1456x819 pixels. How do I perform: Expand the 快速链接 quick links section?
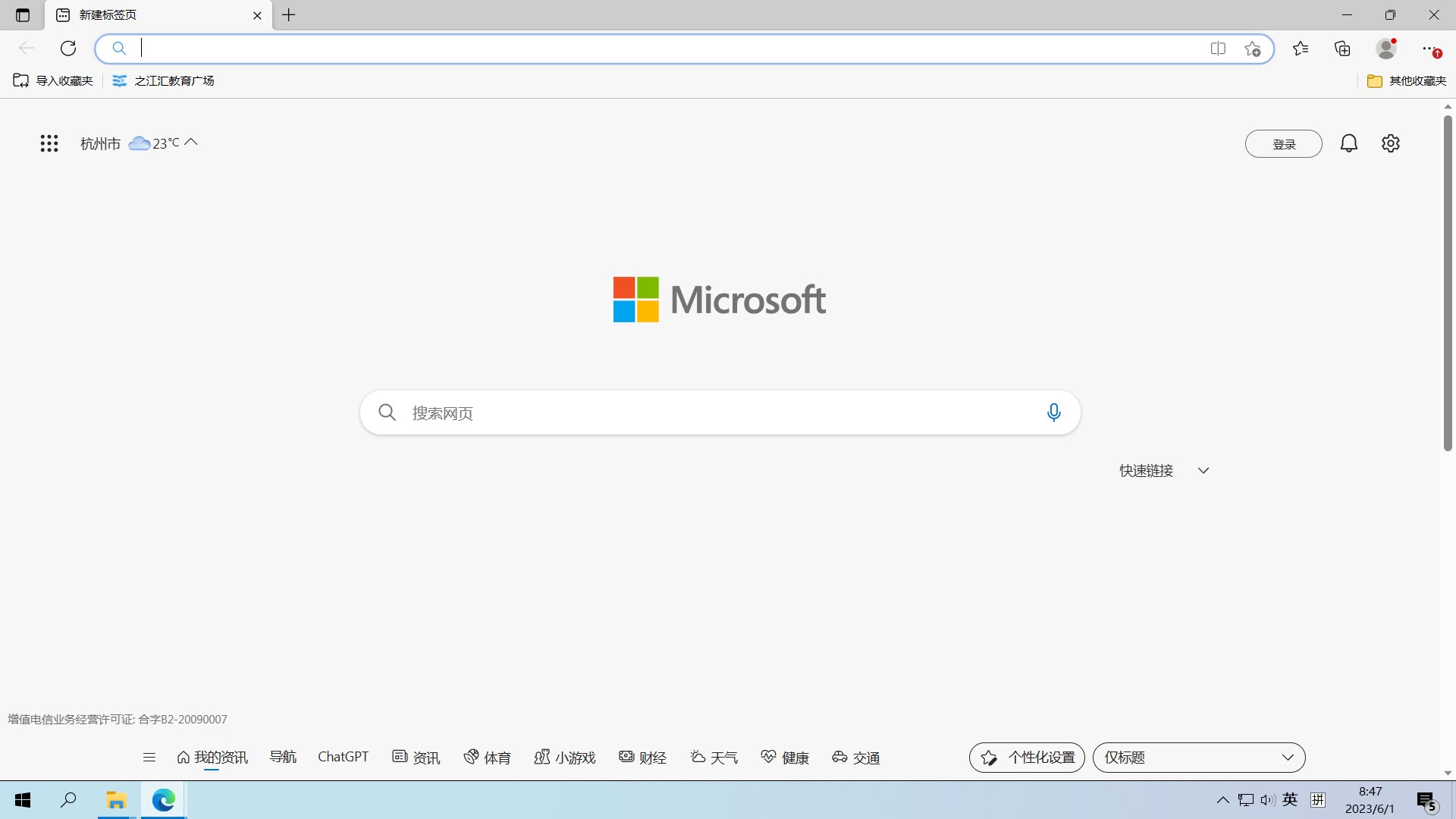(x=1203, y=471)
